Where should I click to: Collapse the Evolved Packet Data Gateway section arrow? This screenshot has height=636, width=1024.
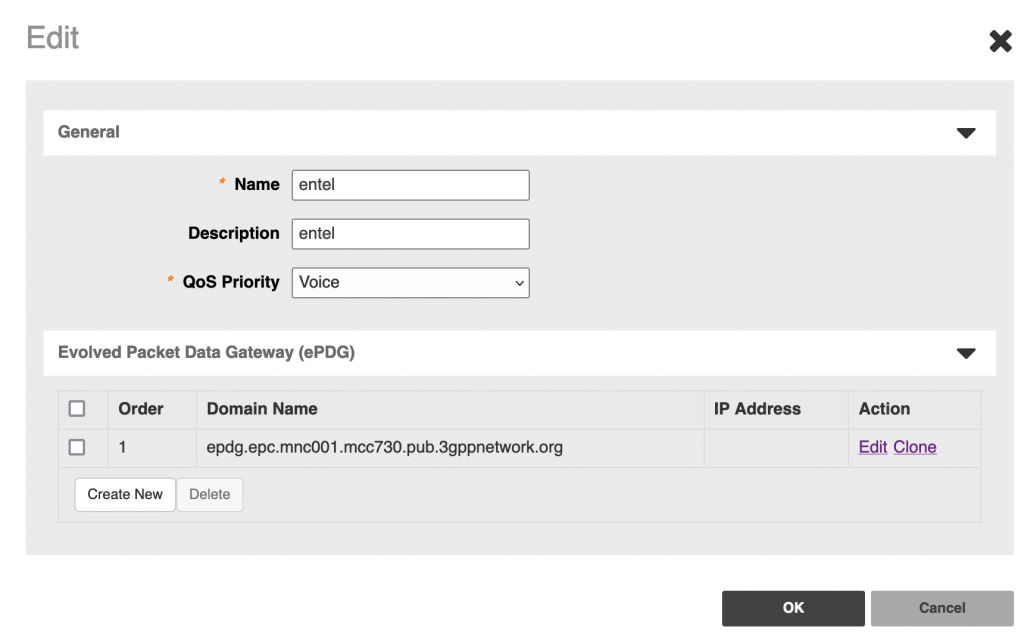[965, 353]
